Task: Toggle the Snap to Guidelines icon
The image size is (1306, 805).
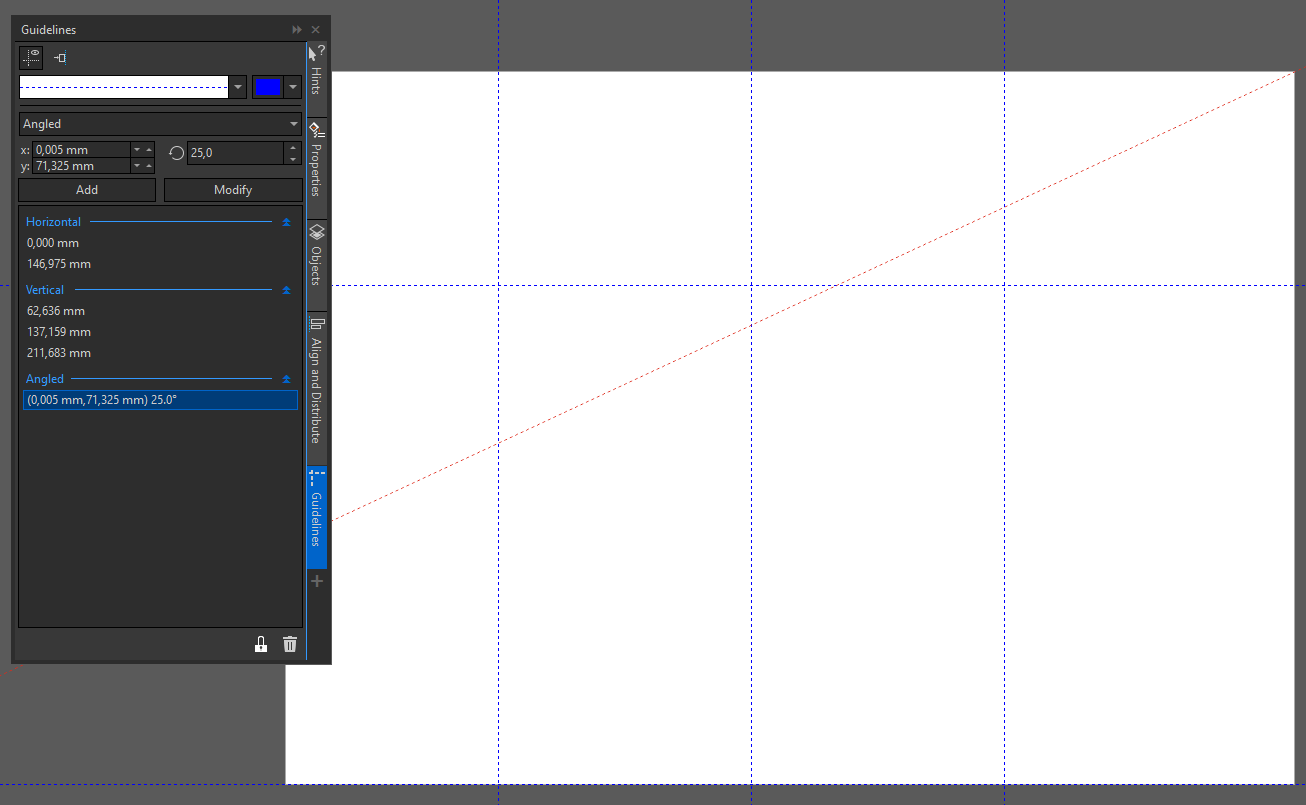Action: pos(60,58)
